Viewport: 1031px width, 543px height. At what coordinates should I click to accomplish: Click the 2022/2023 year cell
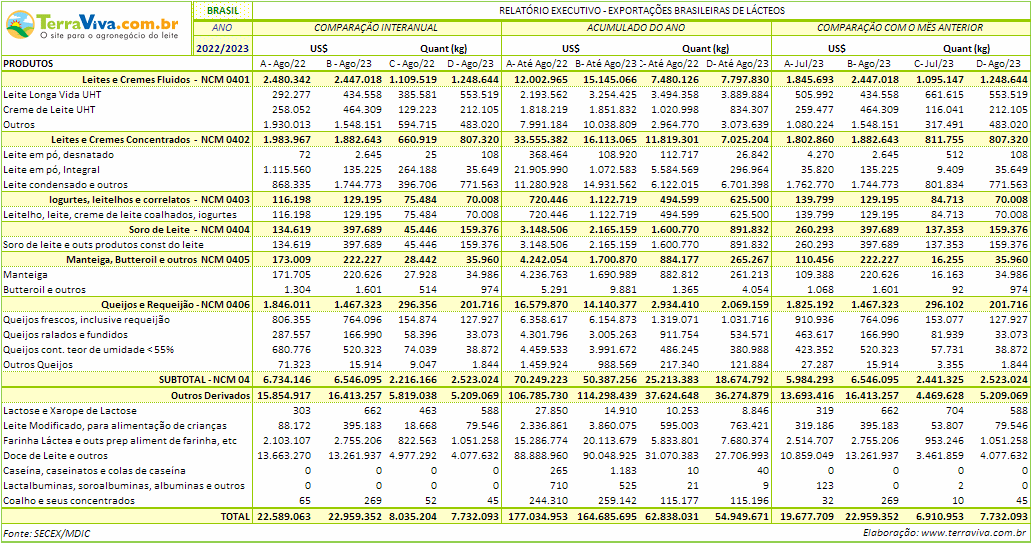222,47
